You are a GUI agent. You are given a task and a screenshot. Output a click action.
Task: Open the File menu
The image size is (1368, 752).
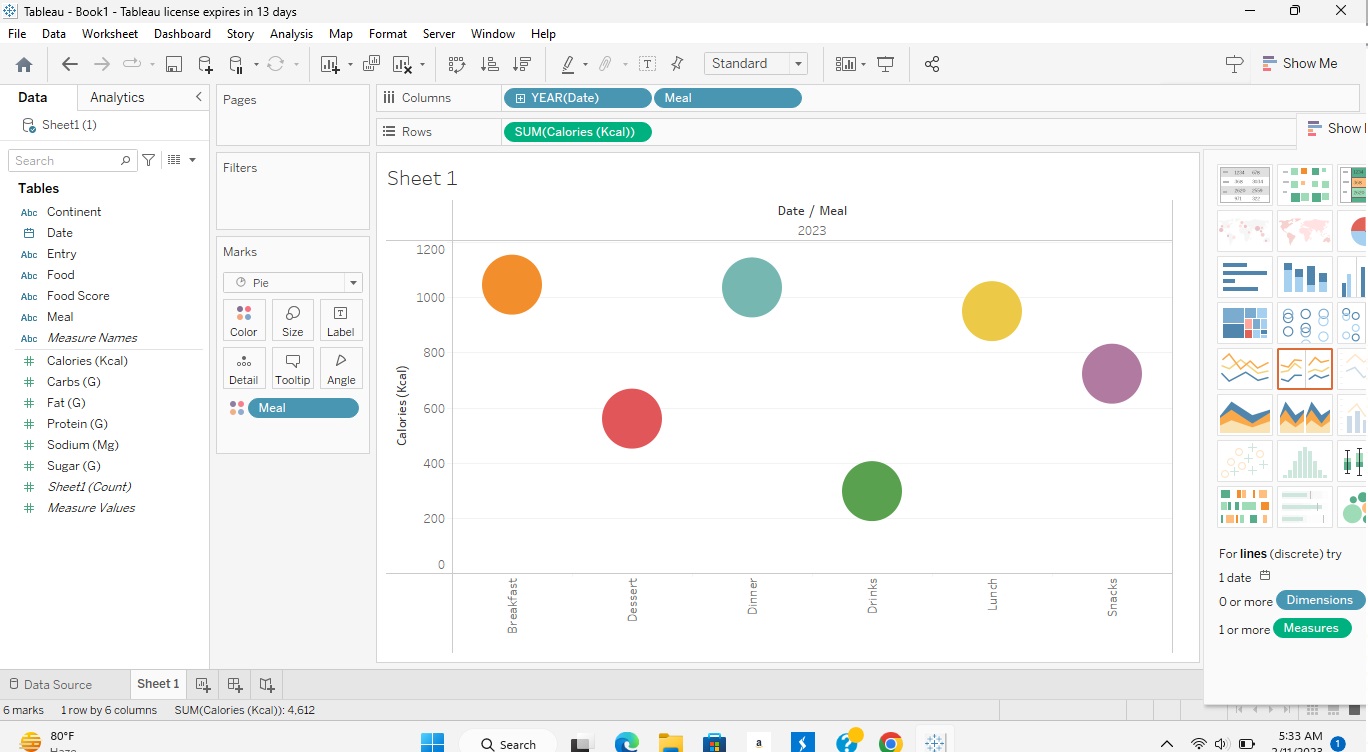point(17,33)
